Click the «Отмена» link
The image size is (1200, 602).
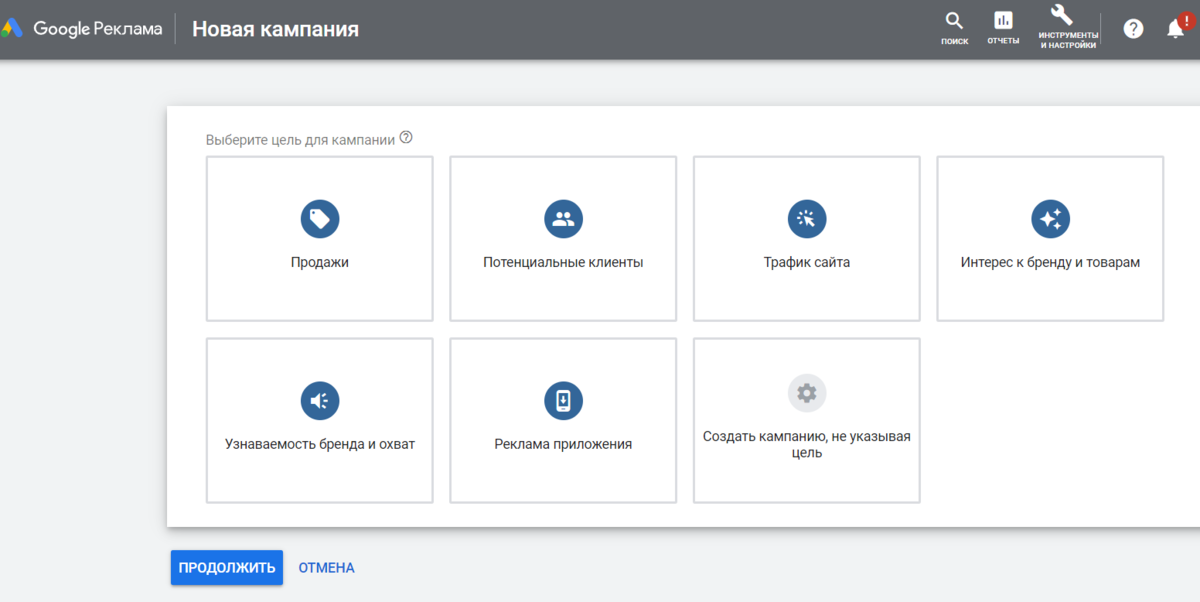point(326,568)
